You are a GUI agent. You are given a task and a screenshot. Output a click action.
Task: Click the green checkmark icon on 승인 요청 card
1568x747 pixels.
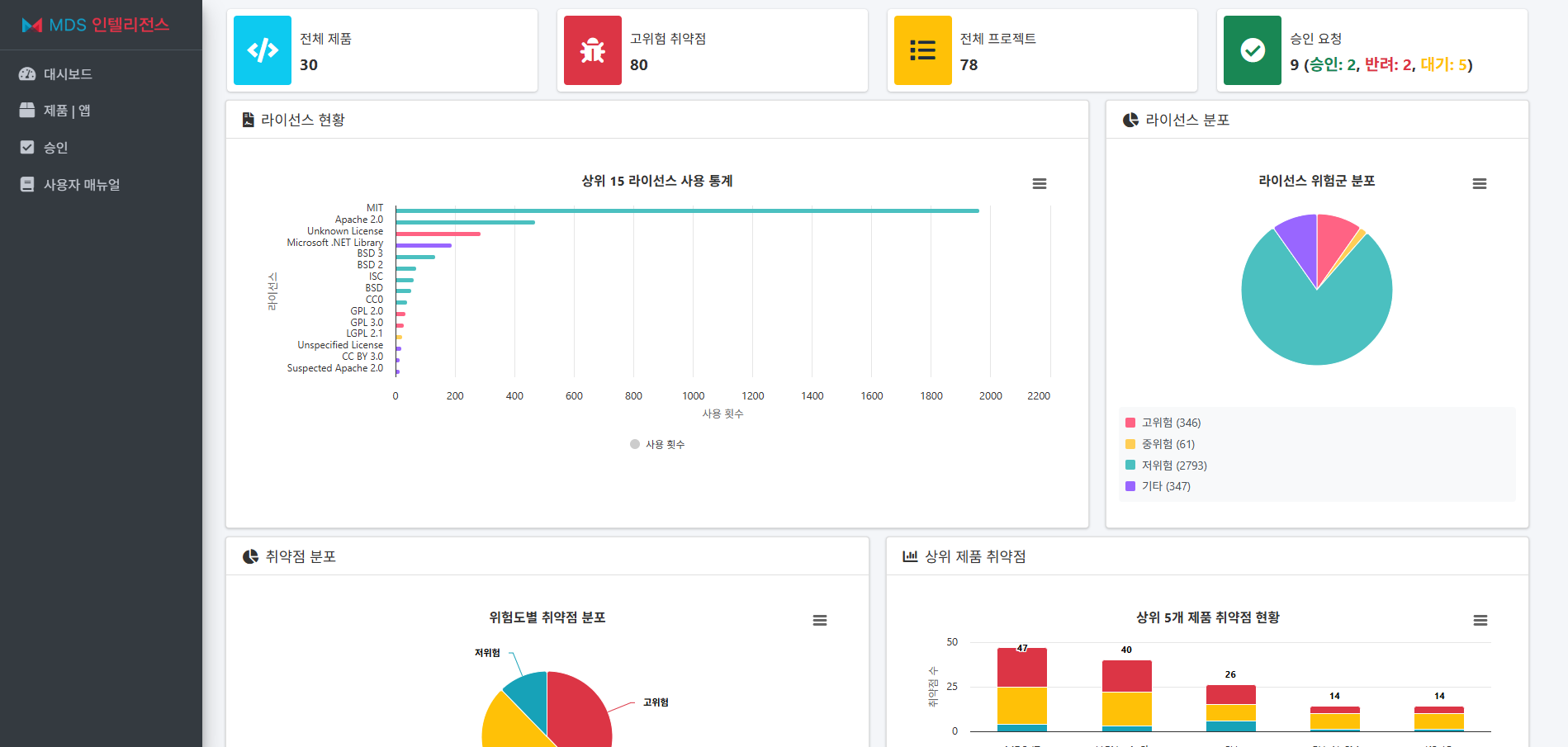pos(1252,50)
